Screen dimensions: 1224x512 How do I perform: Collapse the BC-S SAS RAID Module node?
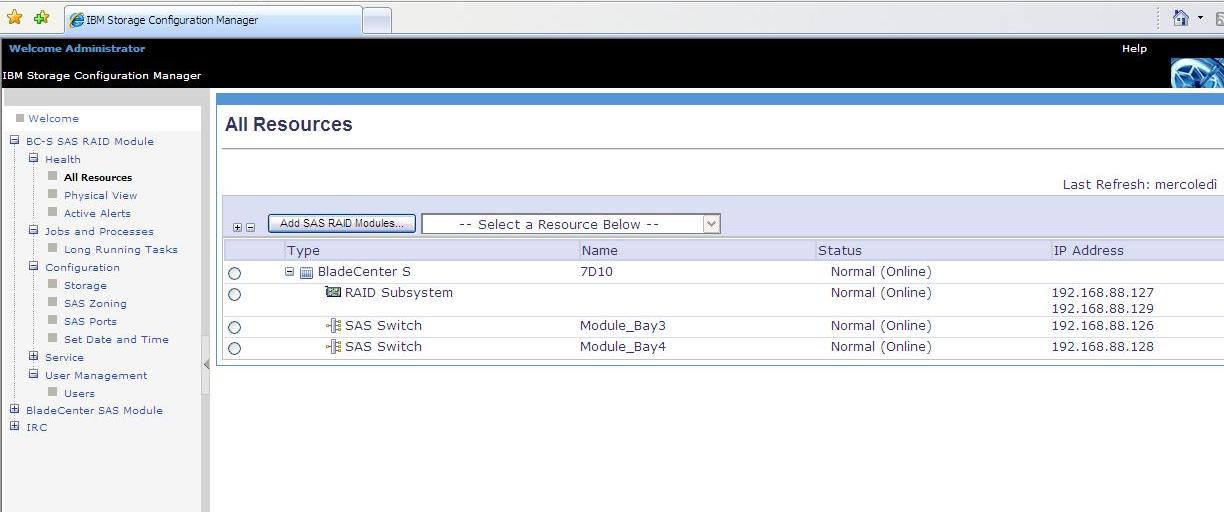coord(15,141)
